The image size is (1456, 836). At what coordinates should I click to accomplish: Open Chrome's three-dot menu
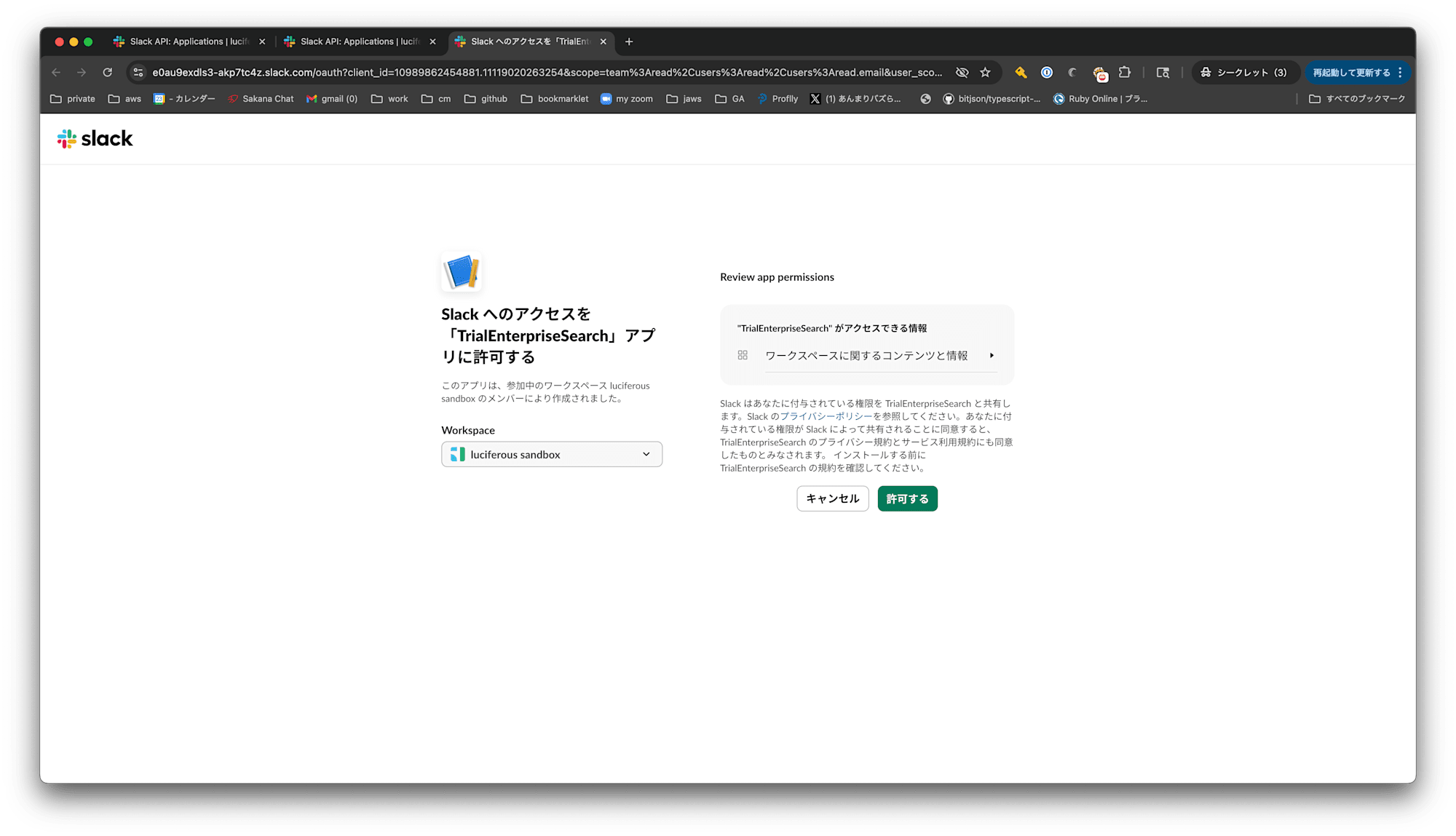1400,72
